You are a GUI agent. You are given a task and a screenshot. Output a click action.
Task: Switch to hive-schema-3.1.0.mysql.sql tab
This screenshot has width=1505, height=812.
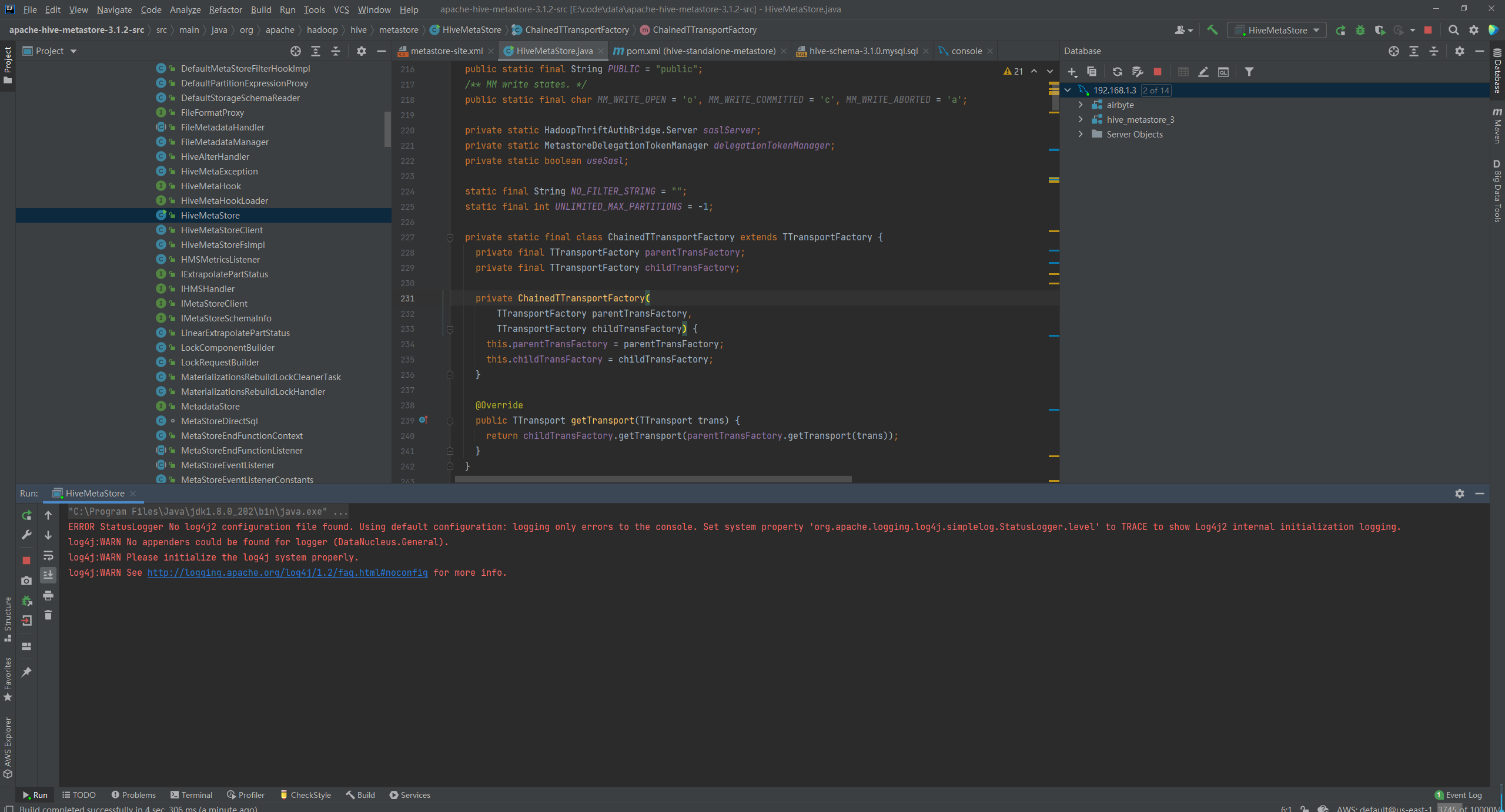[863, 51]
